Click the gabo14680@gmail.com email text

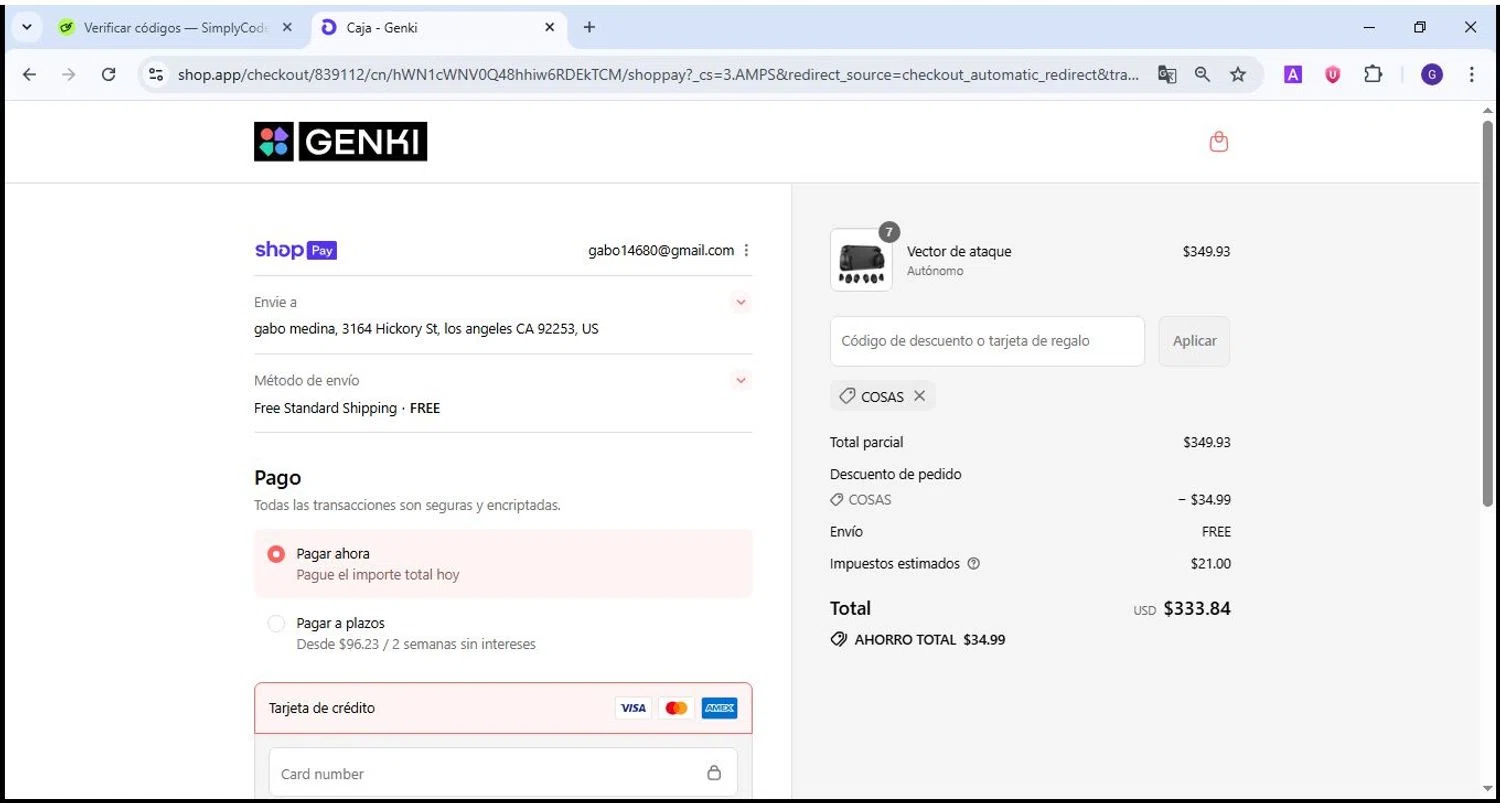click(661, 251)
